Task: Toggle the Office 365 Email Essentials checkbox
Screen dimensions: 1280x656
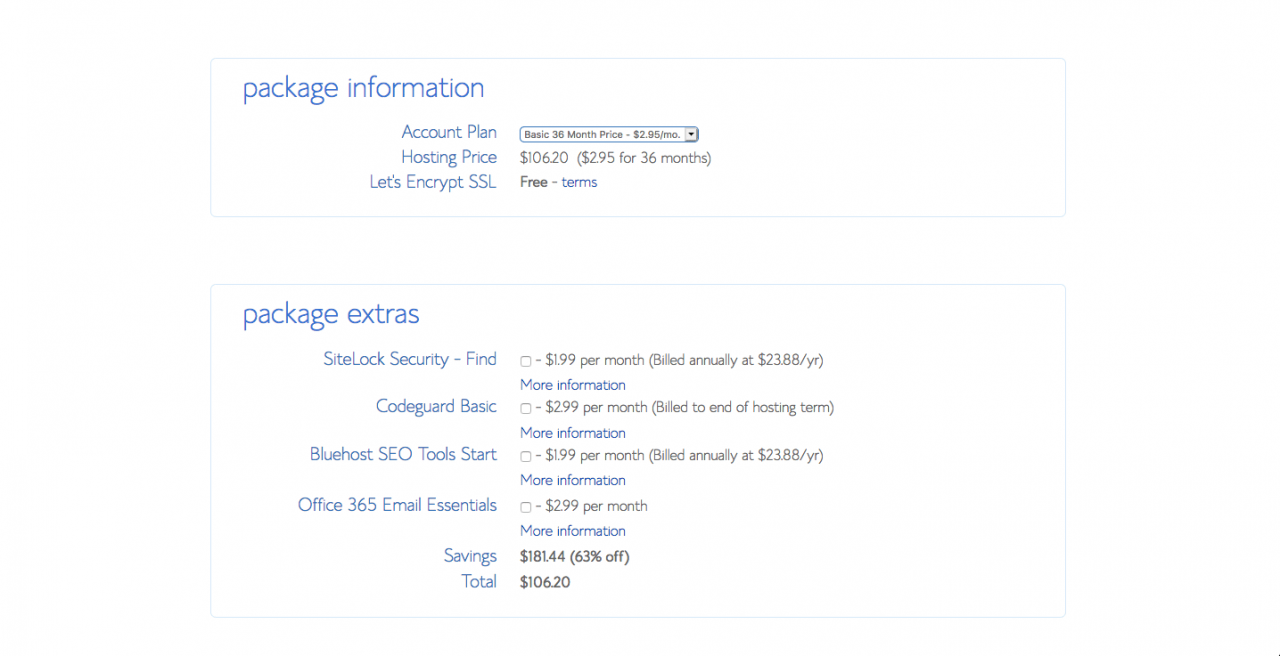Action: (526, 507)
